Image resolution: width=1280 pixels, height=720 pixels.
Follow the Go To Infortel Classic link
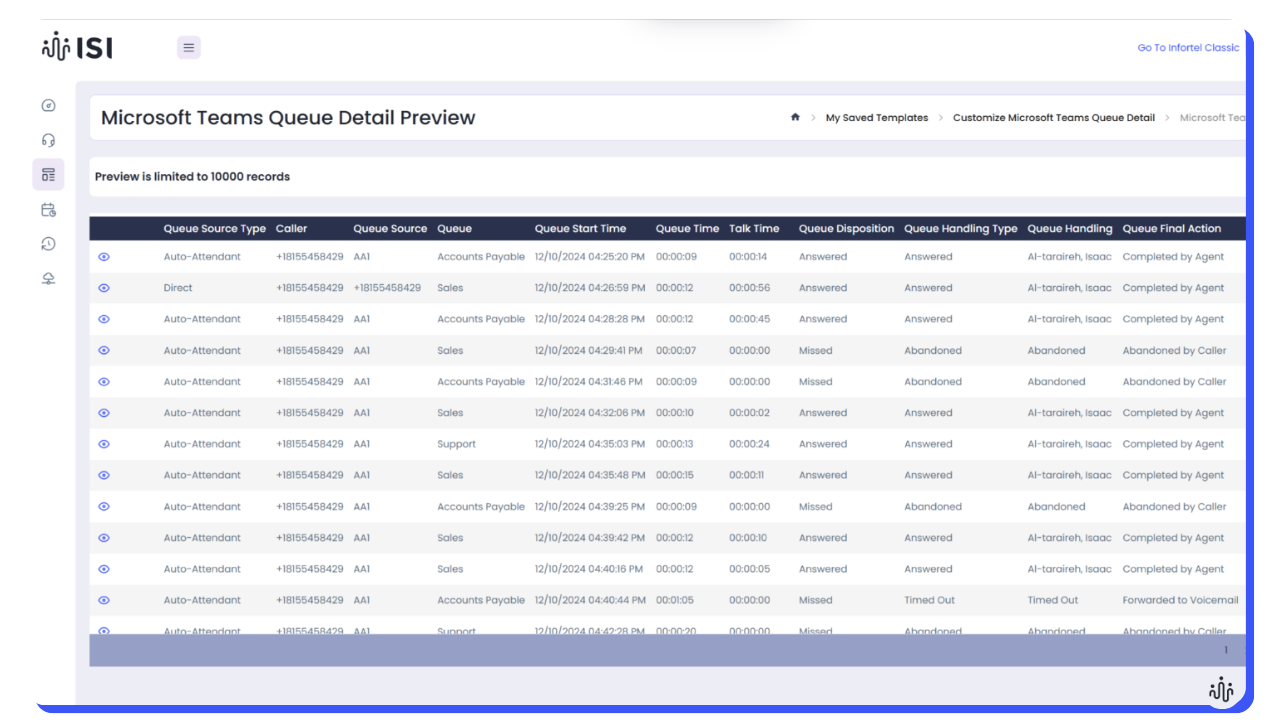click(x=1188, y=47)
